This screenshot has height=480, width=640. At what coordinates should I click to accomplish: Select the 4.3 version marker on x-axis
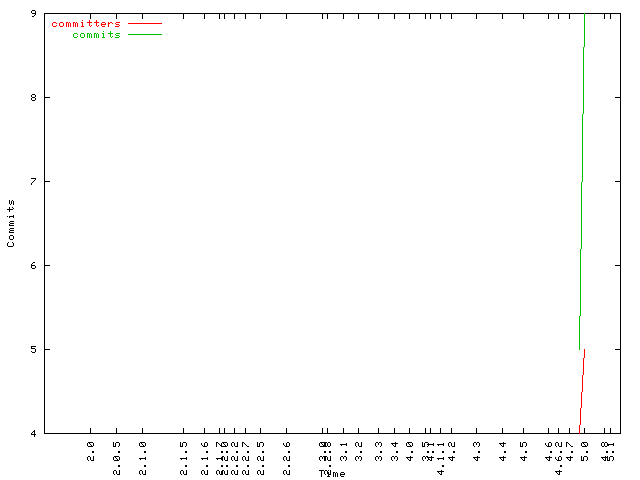coord(477,449)
